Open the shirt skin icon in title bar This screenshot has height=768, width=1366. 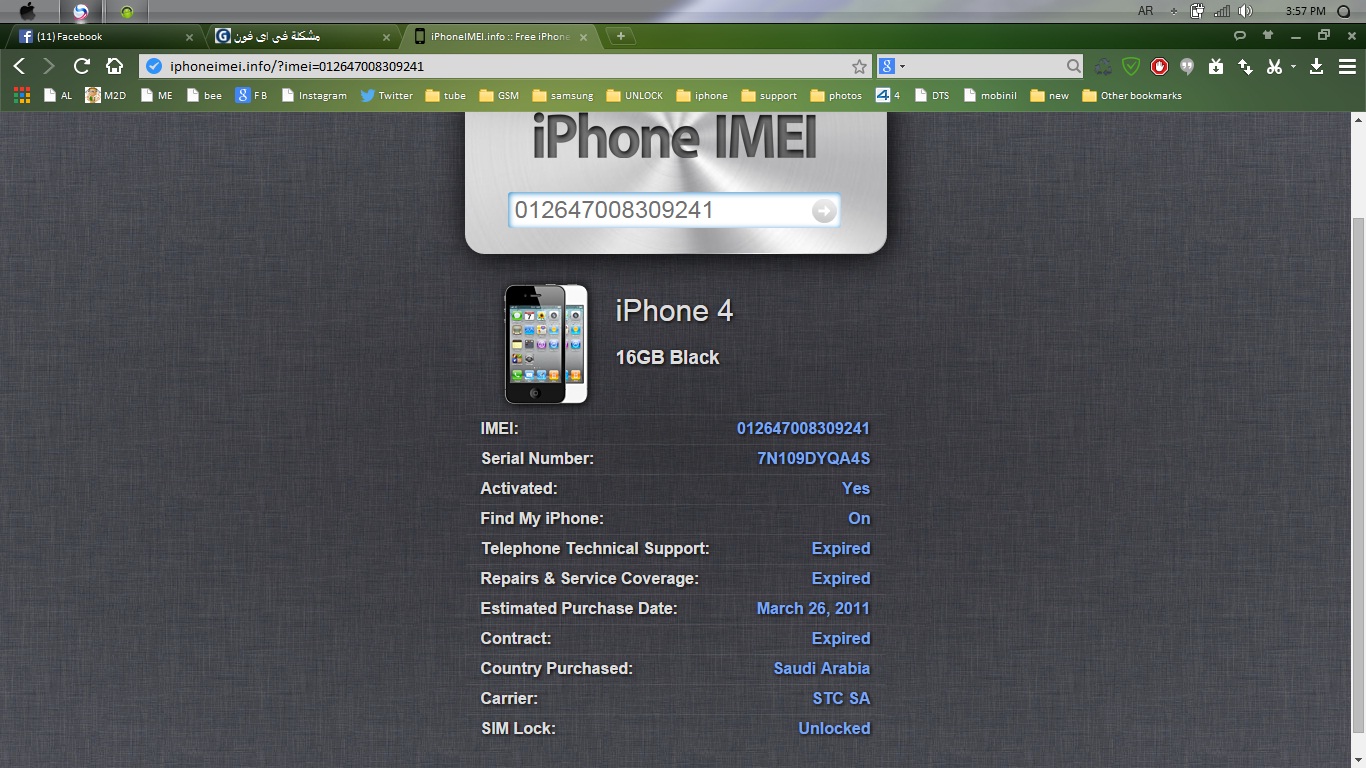(x=1268, y=35)
